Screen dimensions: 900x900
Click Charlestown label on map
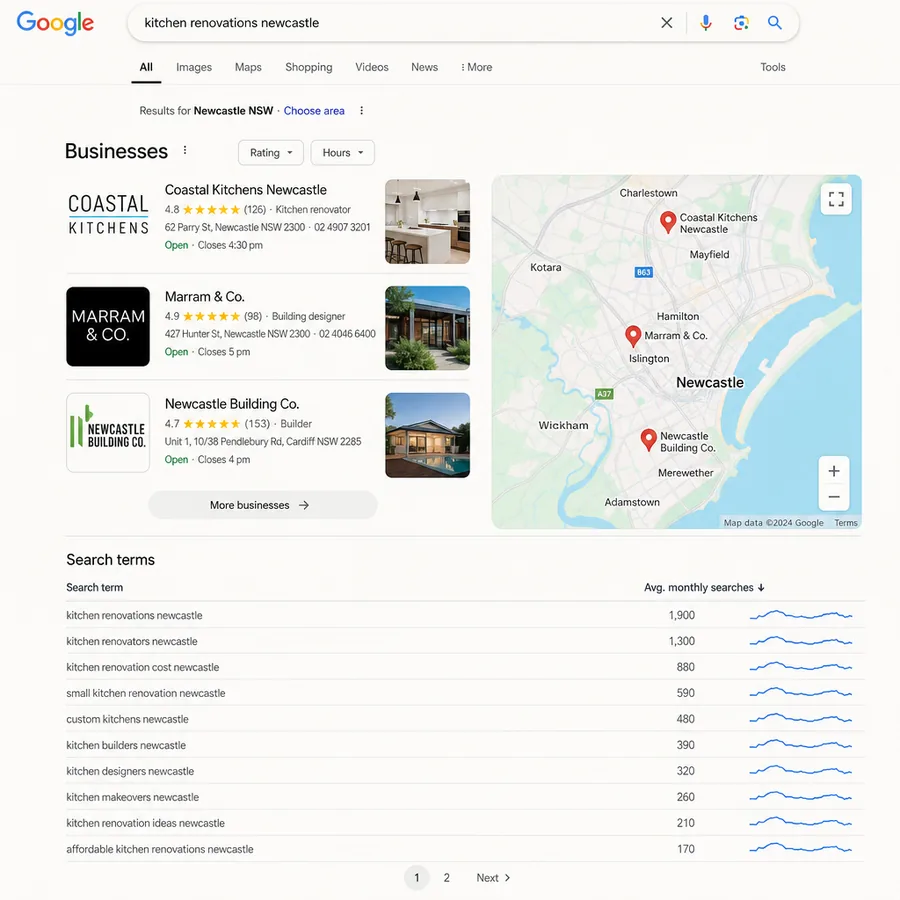click(x=649, y=193)
